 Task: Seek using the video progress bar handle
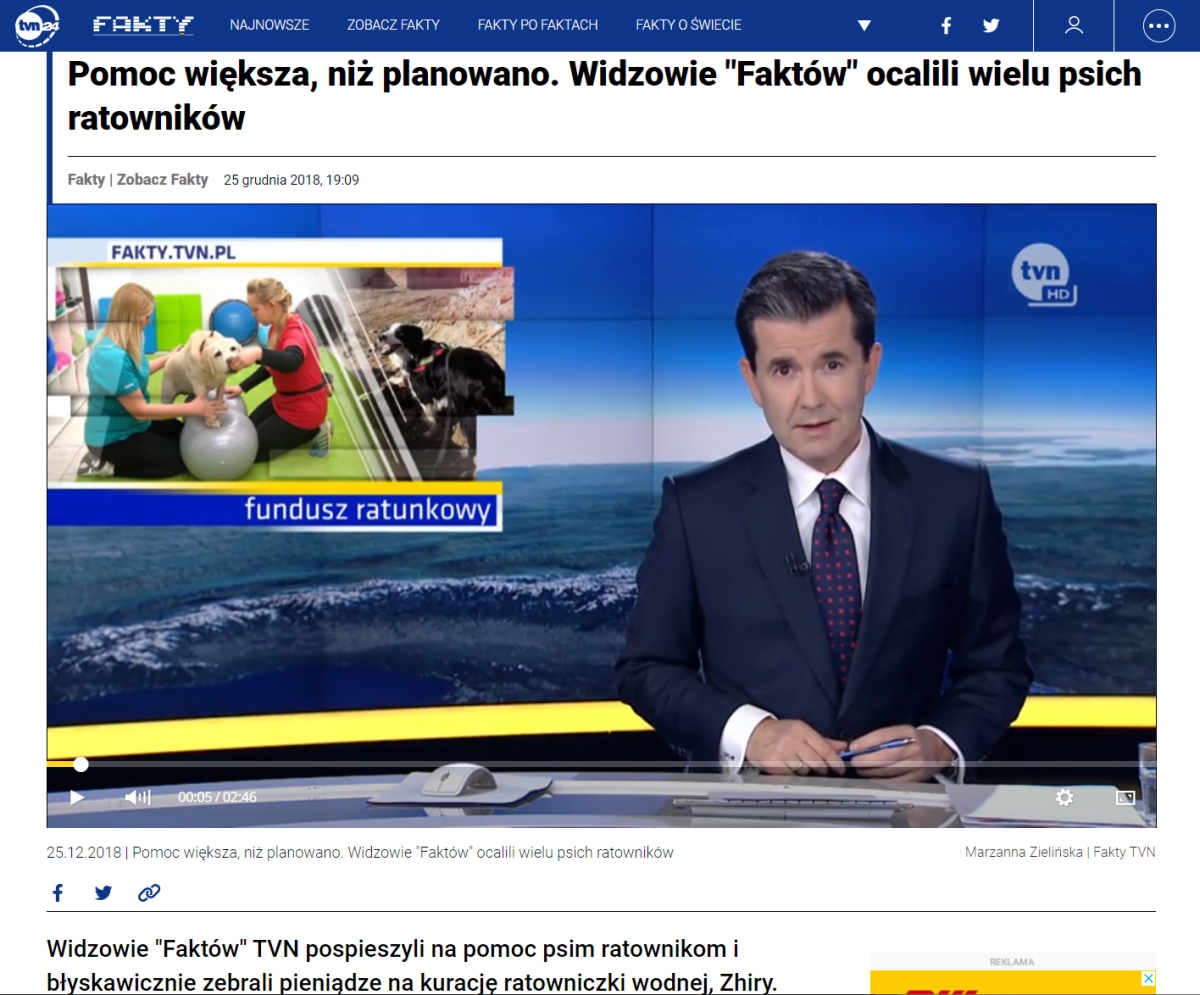coord(81,765)
